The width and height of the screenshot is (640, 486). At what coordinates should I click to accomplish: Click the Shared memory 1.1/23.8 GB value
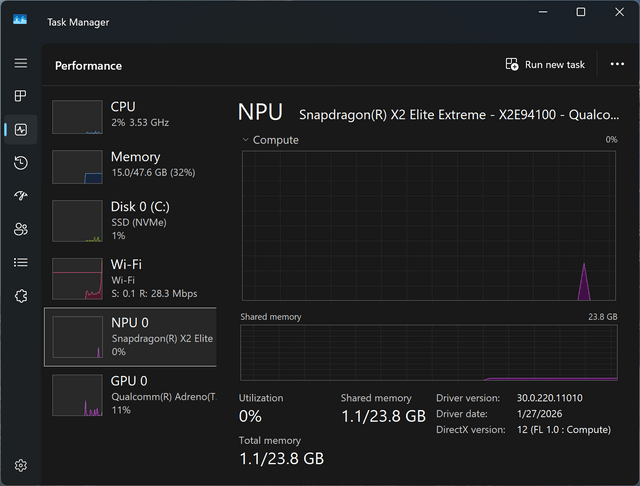pyautogui.click(x=383, y=416)
